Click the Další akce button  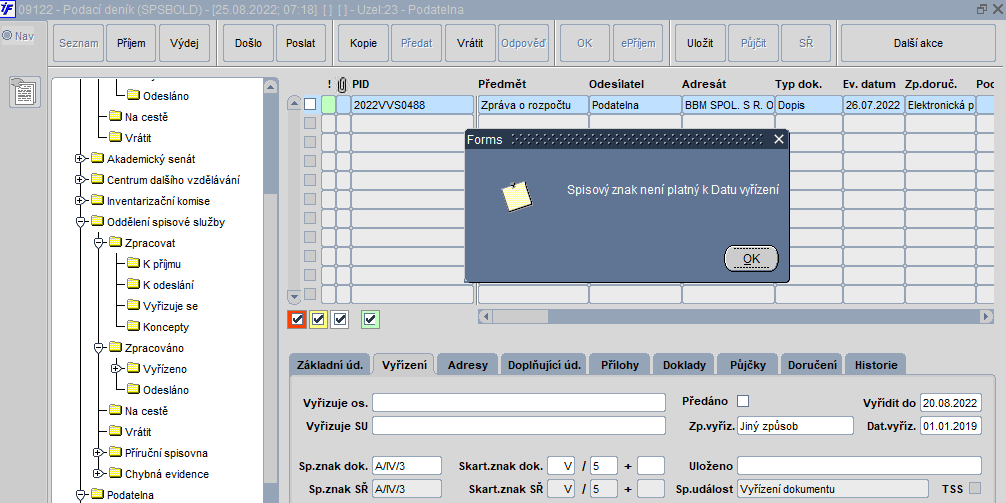918,44
